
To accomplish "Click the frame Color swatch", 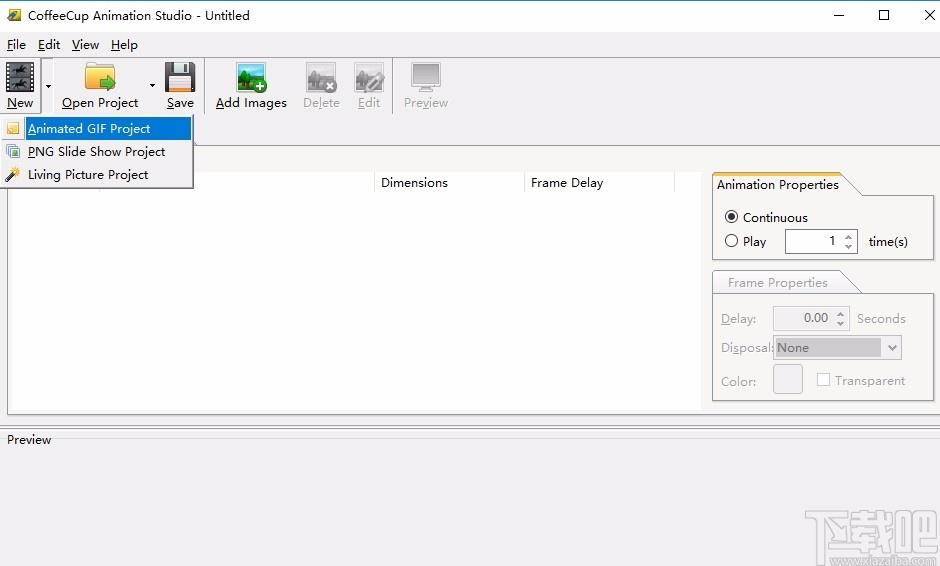I will coord(788,379).
